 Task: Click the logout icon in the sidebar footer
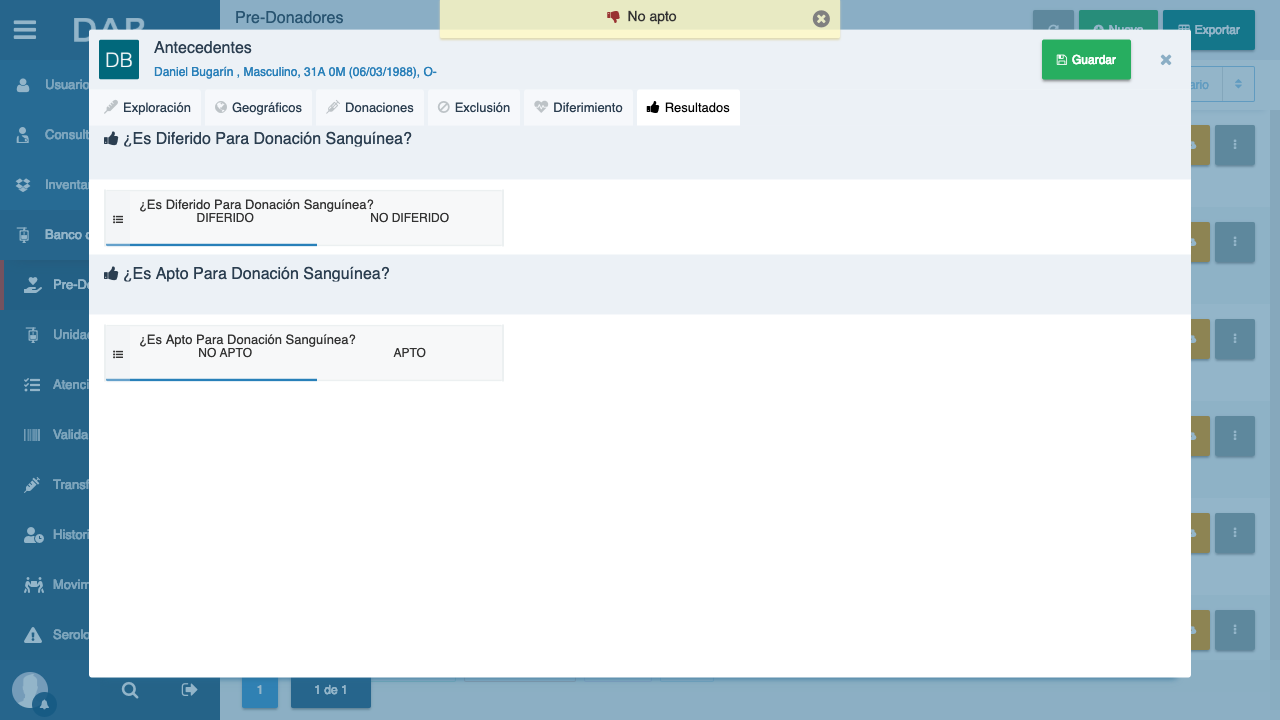click(x=189, y=690)
